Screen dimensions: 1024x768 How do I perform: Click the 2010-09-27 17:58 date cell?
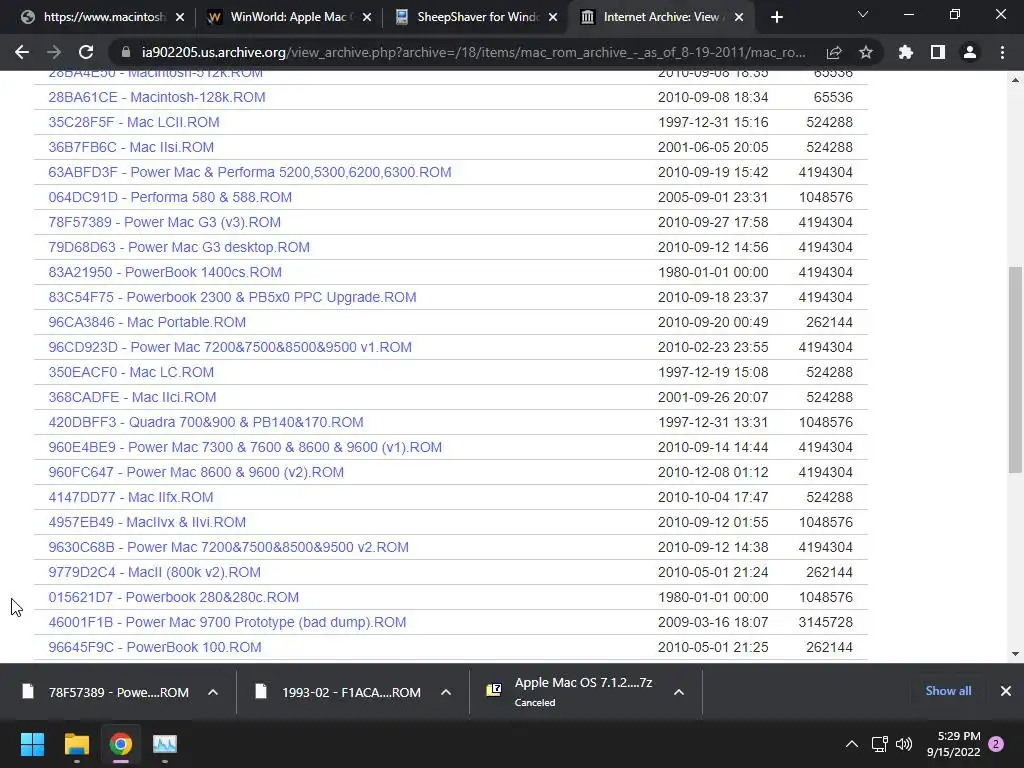712,222
